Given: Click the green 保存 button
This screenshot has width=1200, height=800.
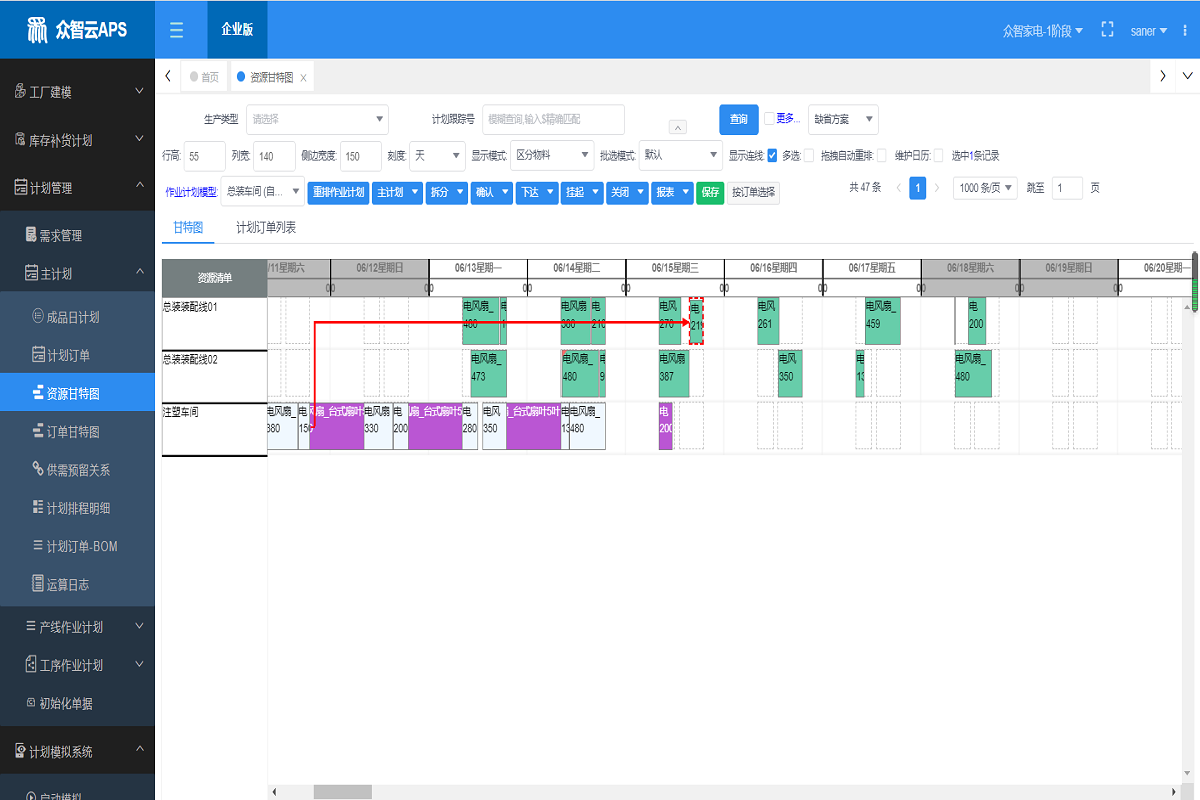Looking at the screenshot, I should [x=709, y=193].
